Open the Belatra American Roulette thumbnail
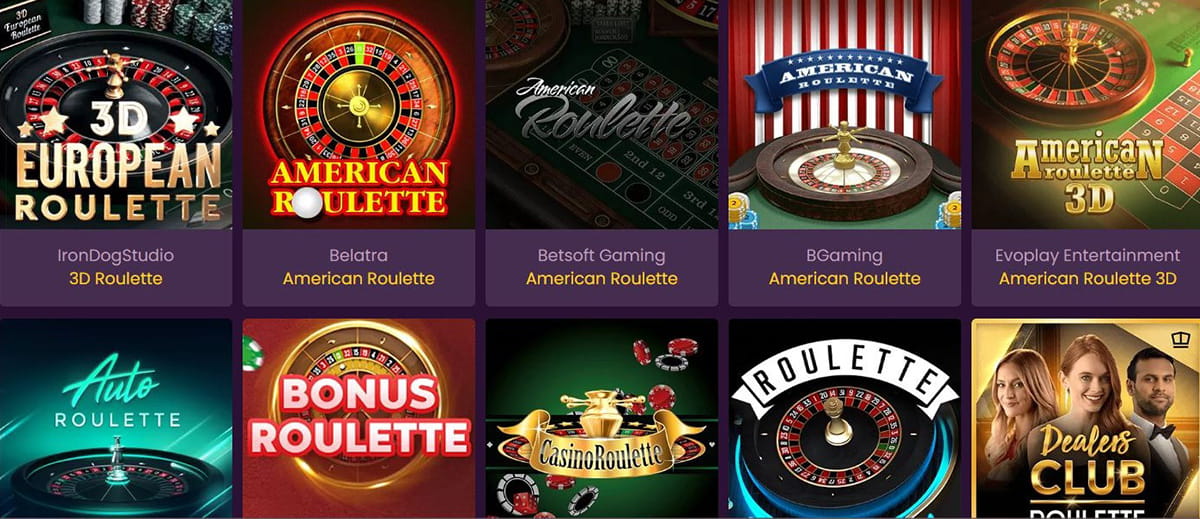 [359, 114]
